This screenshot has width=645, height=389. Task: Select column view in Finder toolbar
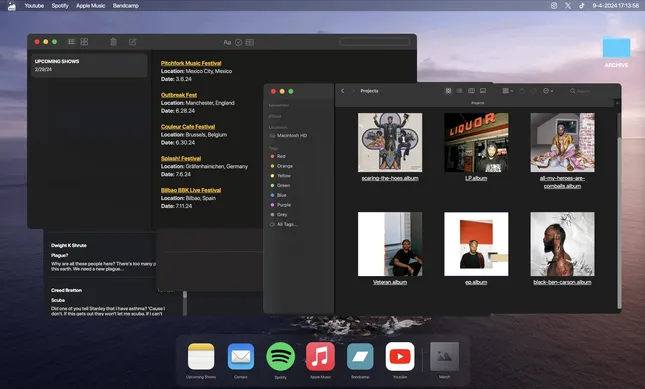click(471, 91)
